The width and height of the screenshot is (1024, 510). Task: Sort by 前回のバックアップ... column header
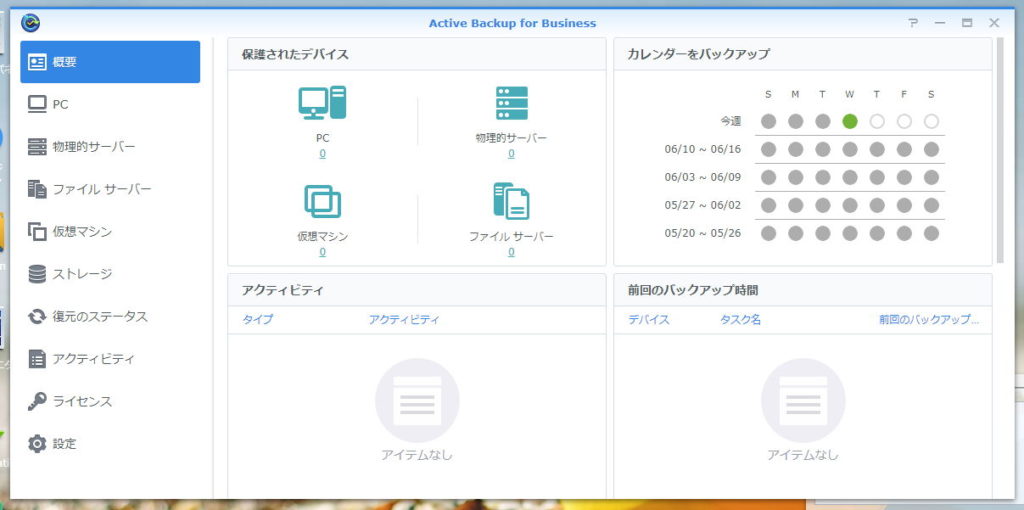point(929,320)
